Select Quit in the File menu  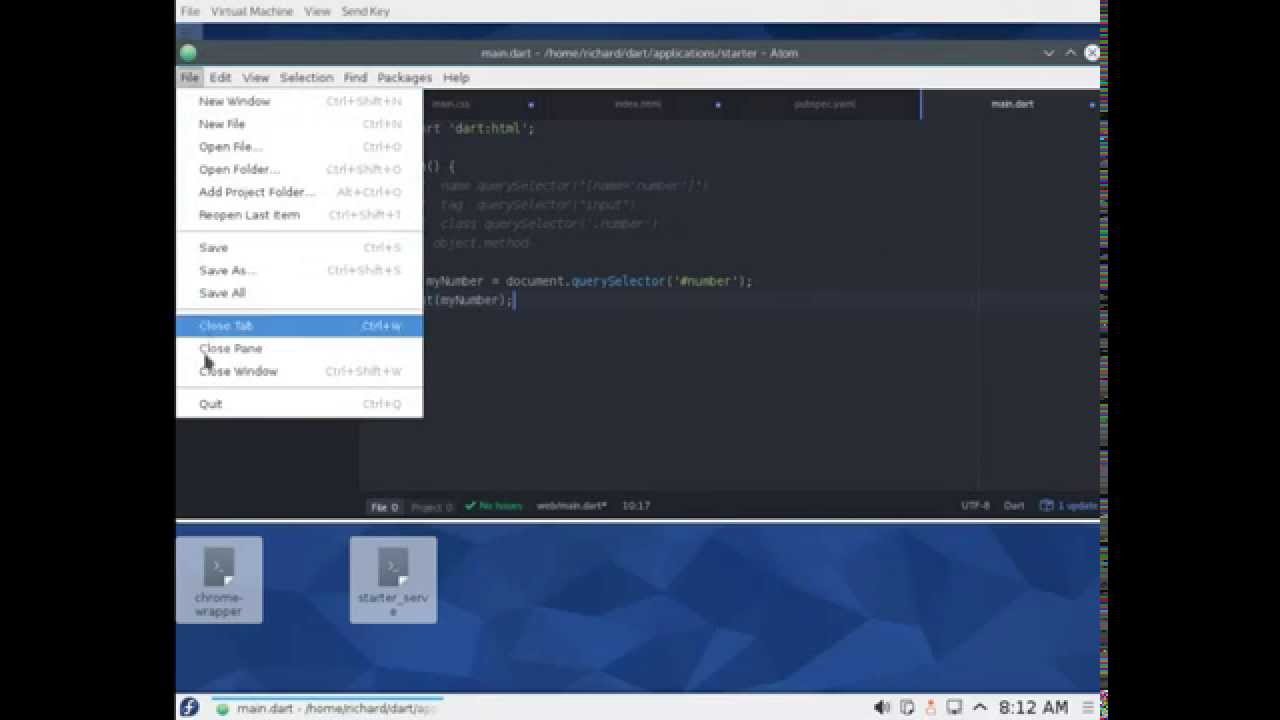[x=299, y=404]
